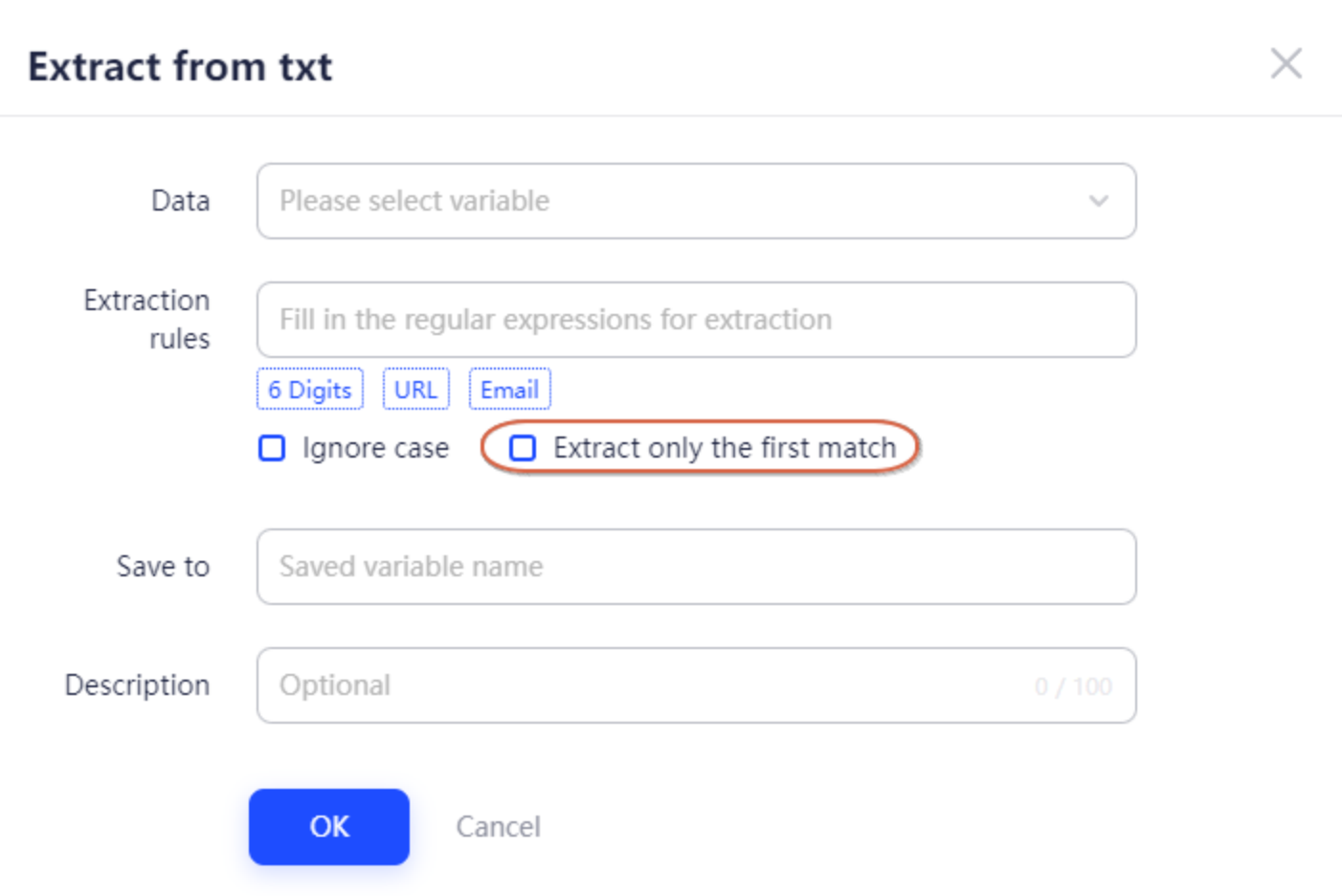The height and width of the screenshot is (896, 1342).
Task: Close the Extract from txt dialog
Action: [x=1286, y=64]
